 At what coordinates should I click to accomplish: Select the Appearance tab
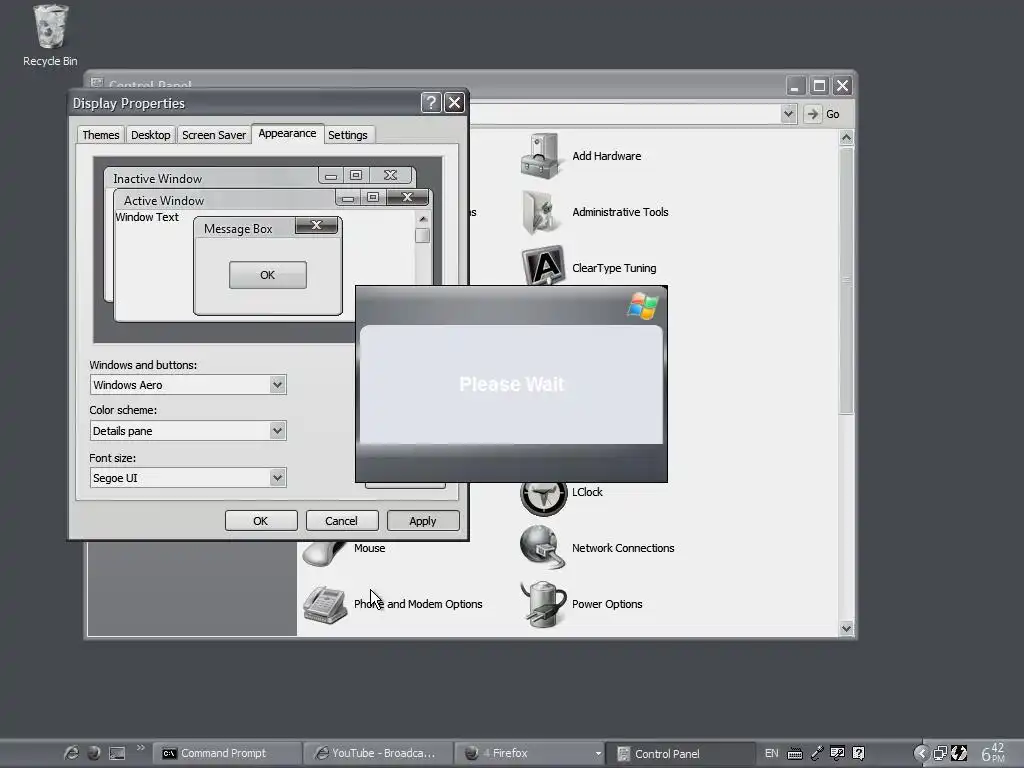(287, 133)
